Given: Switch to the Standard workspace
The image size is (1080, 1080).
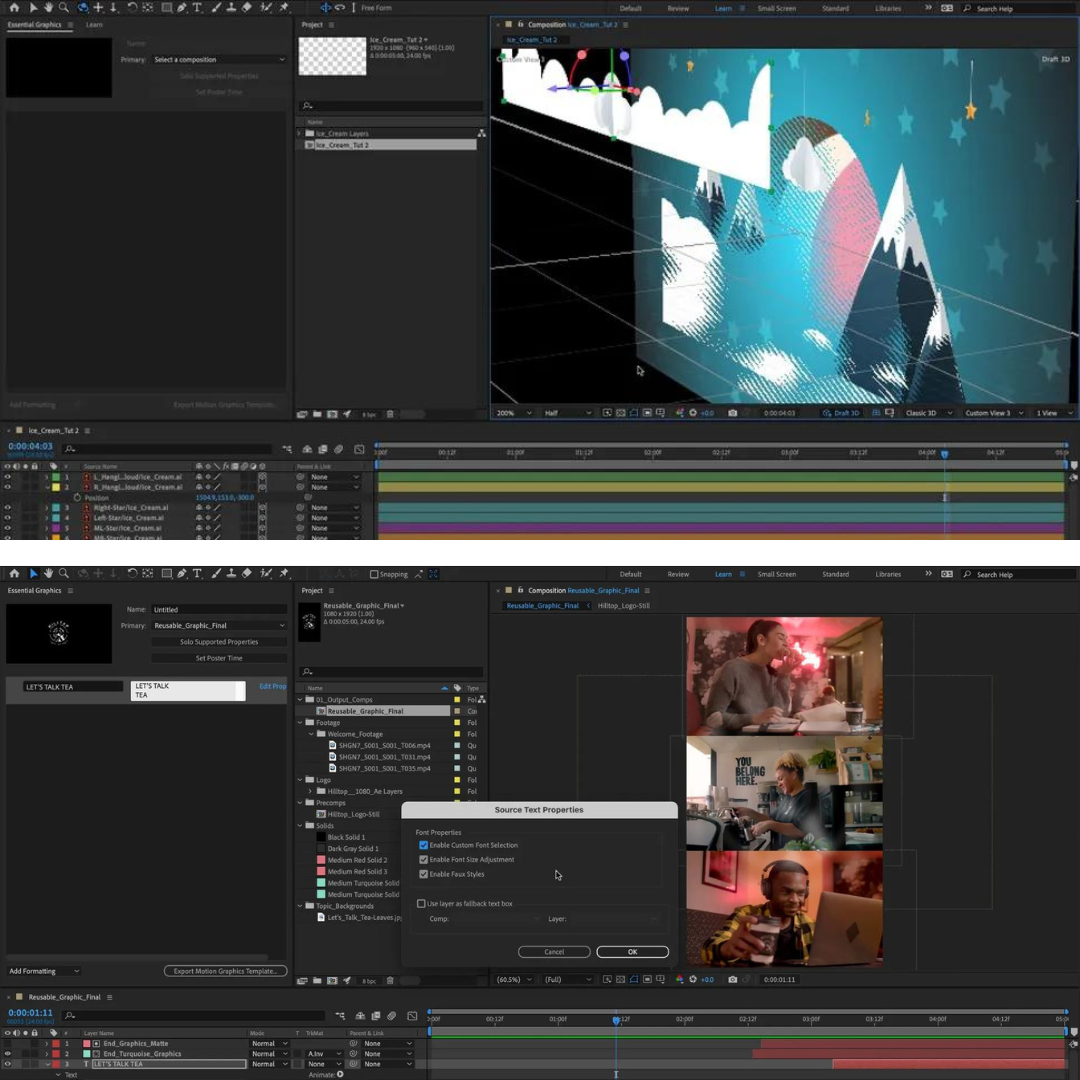Looking at the screenshot, I should tap(835, 574).
